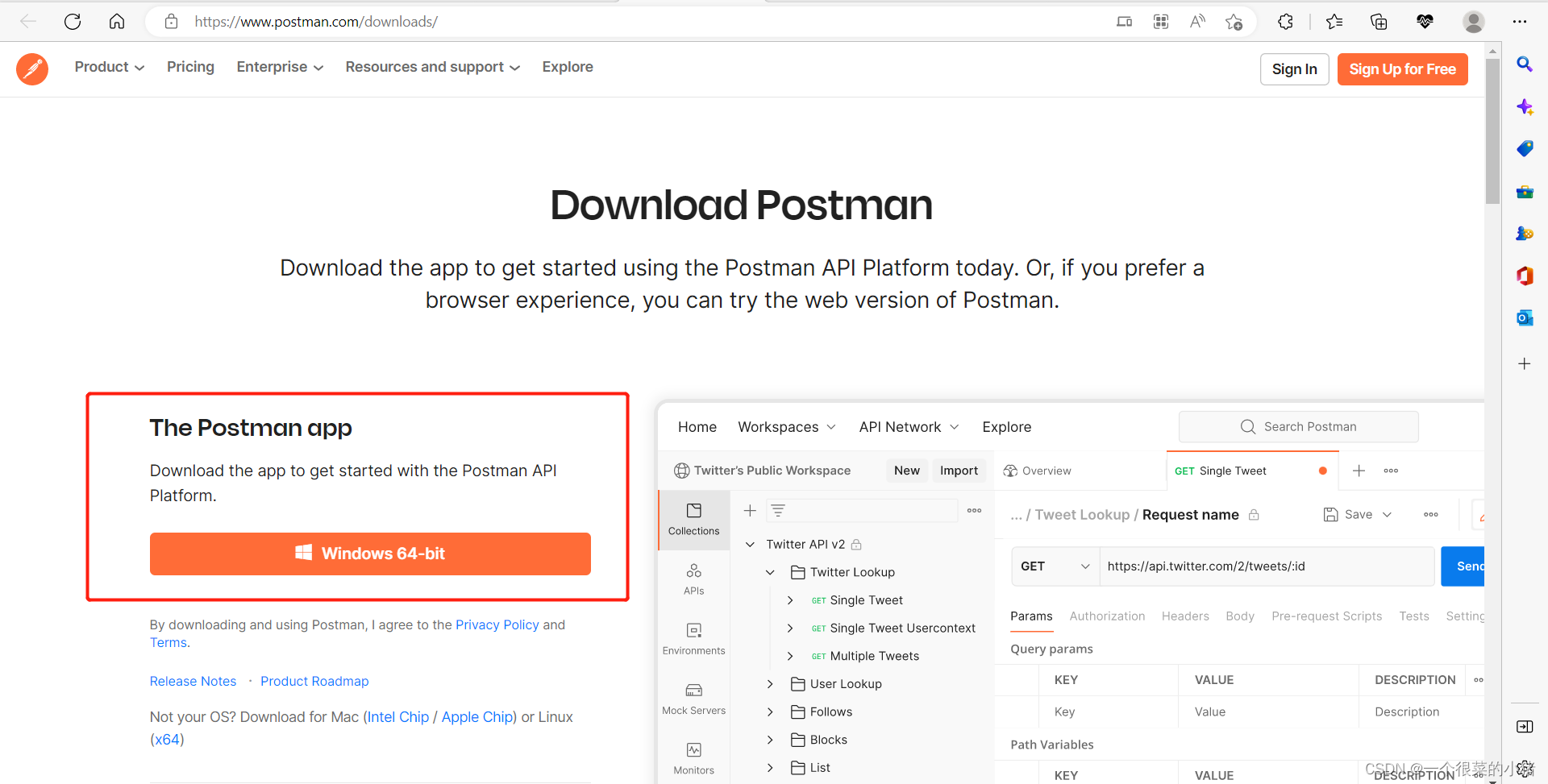Select Monitors in the Postman app sidebar
1548x784 pixels.
(693, 758)
